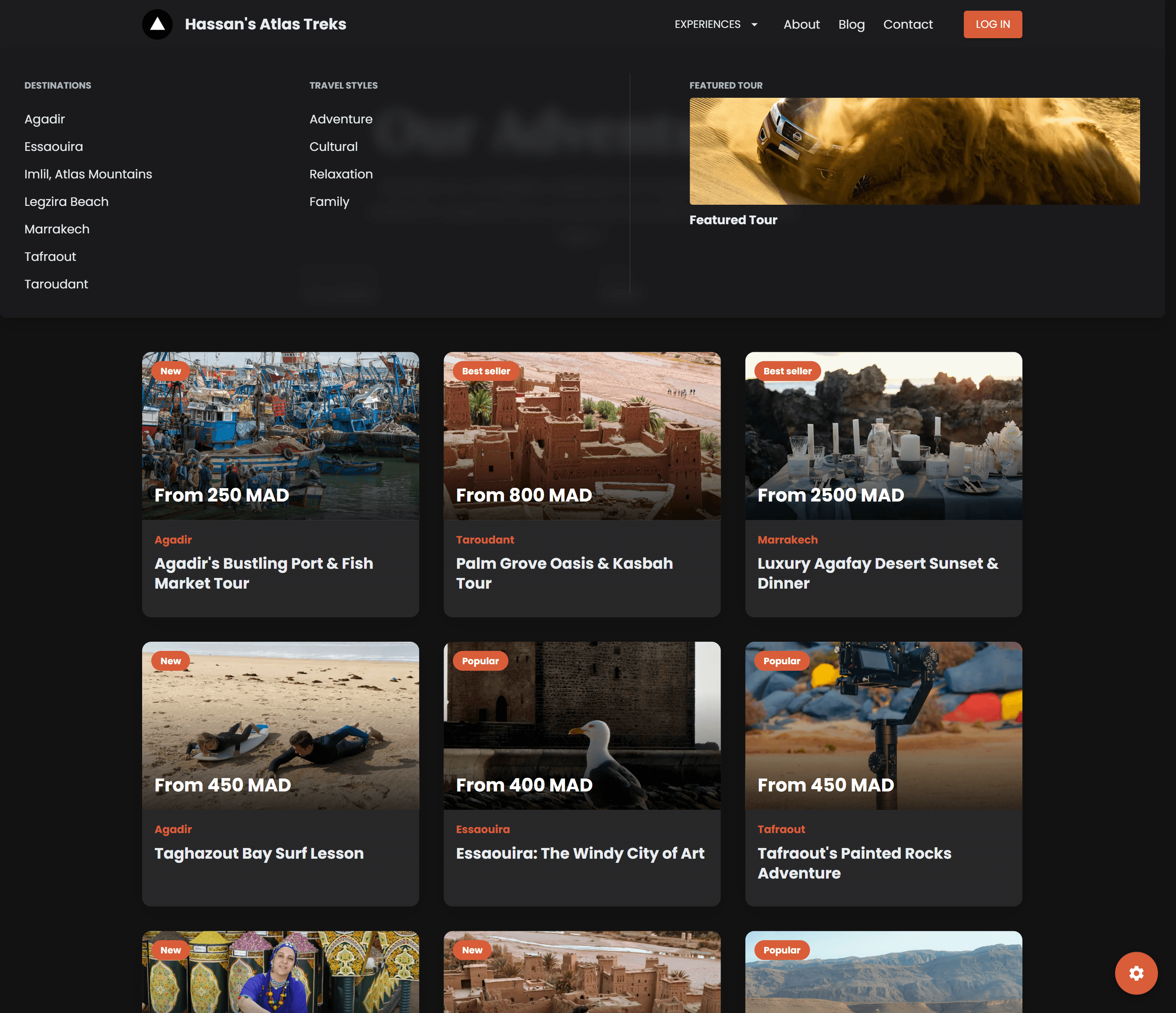The width and height of the screenshot is (1176, 1013).
Task: Open Palm Grove Oasis & Kasbah Tour
Action: tap(565, 573)
